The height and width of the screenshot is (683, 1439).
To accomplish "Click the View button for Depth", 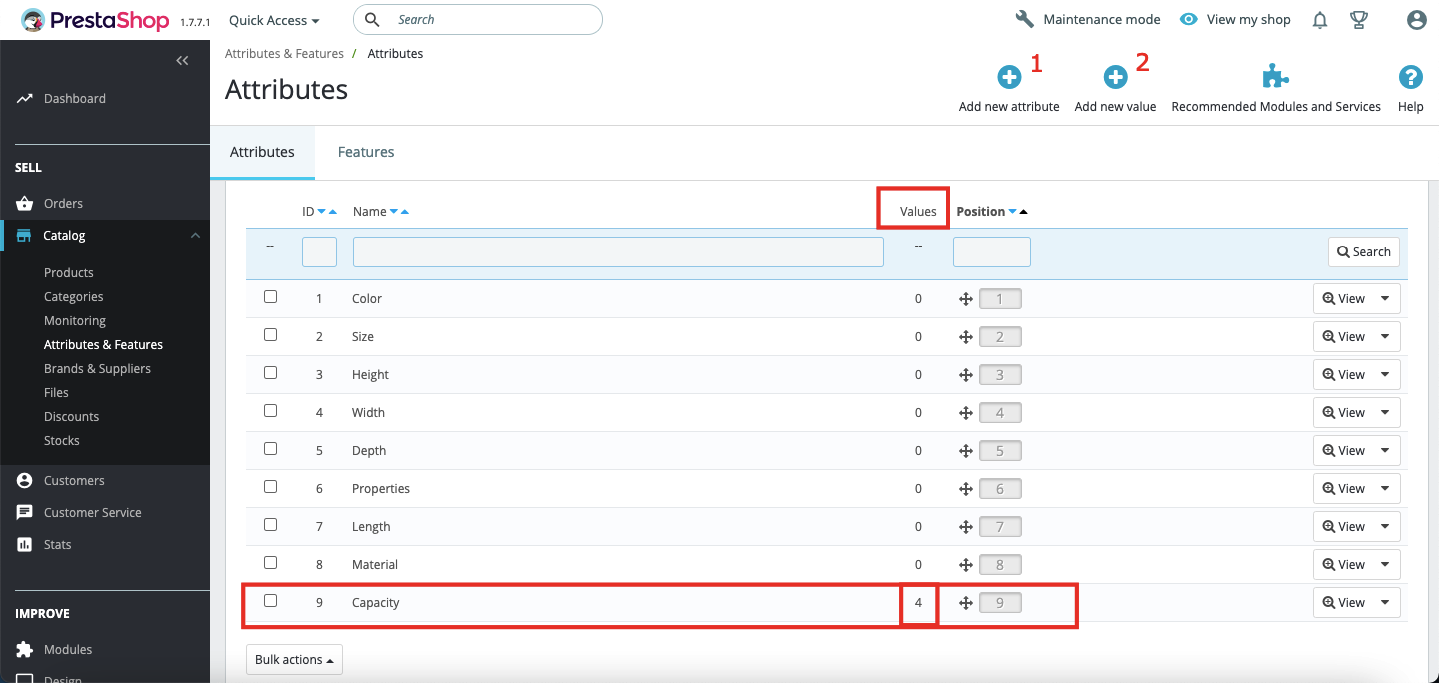I will point(1343,451).
